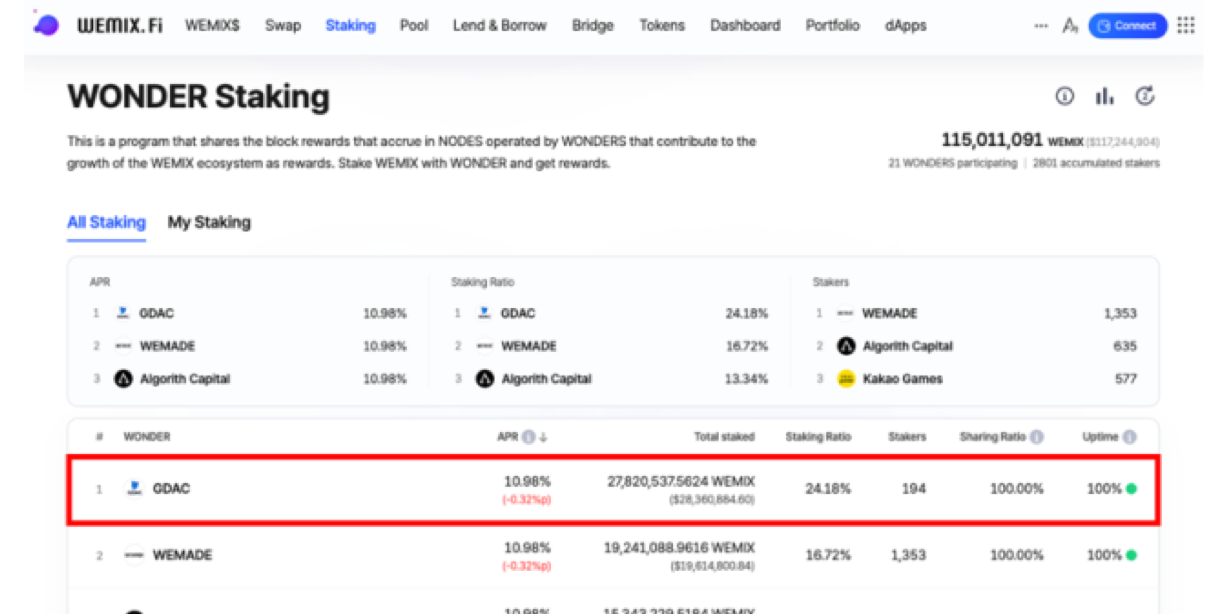This screenshot has height=614, width=1229.
Task: Click the APR column info icon
Action: 528,437
